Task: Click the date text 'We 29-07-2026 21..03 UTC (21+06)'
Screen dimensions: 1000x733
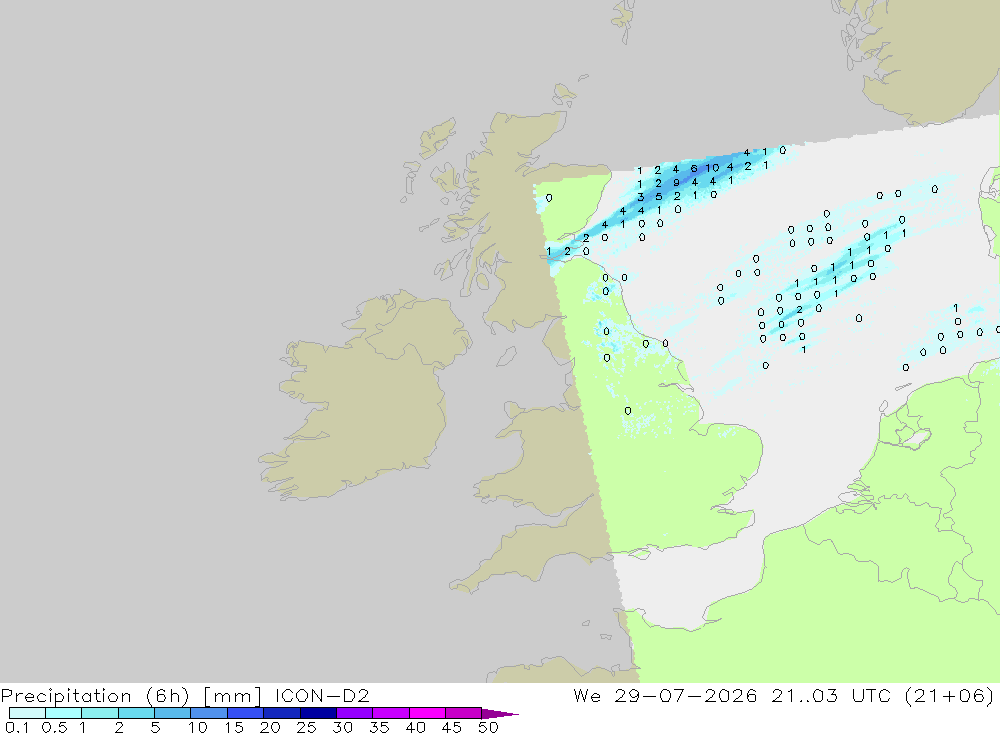Action: coord(784,695)
